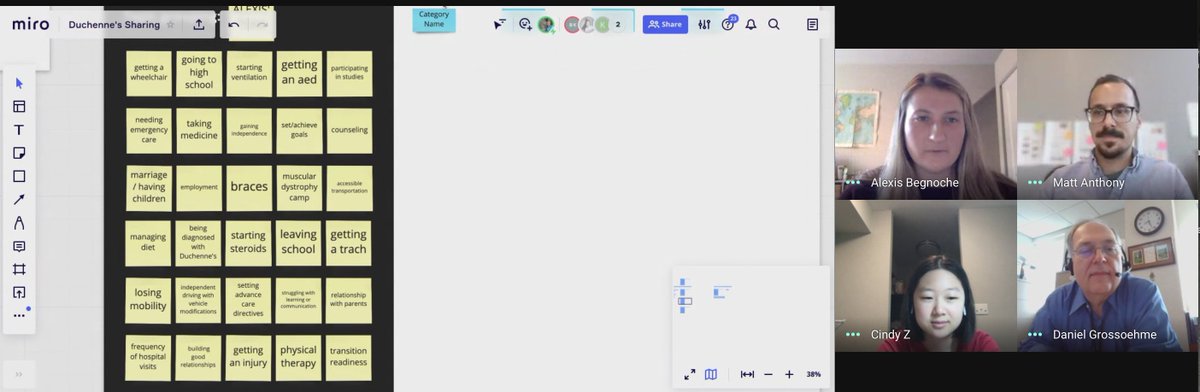Choose the Text tool

coord(19,130)
